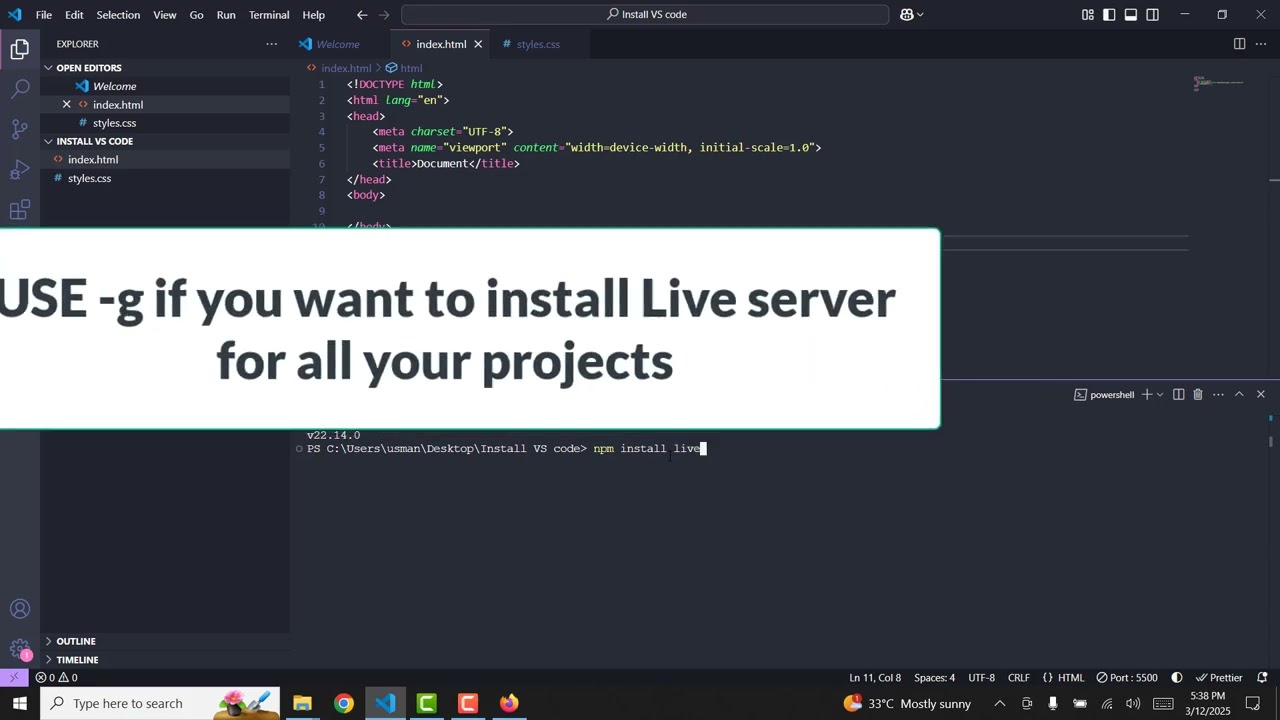Collapse the Install VS Code folder section
Image resolution: width=1280 pixels, height=720 pixels.
pos(48,141)
